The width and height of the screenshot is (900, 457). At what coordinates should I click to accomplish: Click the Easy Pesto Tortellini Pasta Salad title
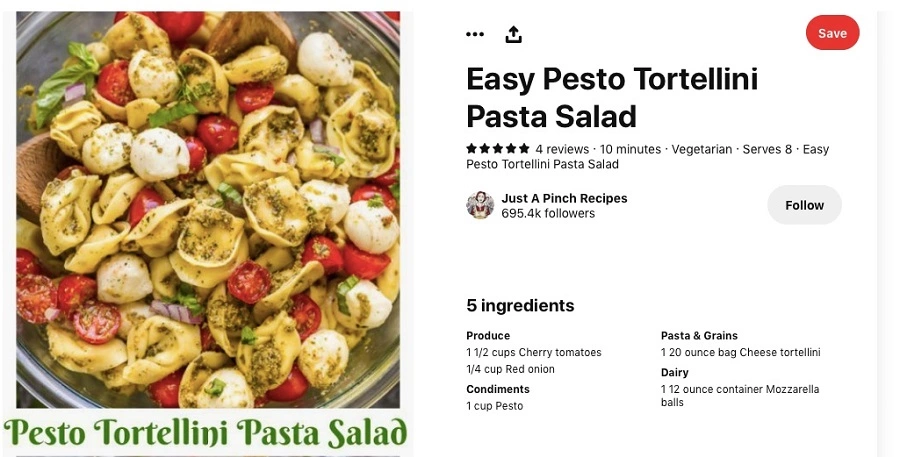click(612, 97)
